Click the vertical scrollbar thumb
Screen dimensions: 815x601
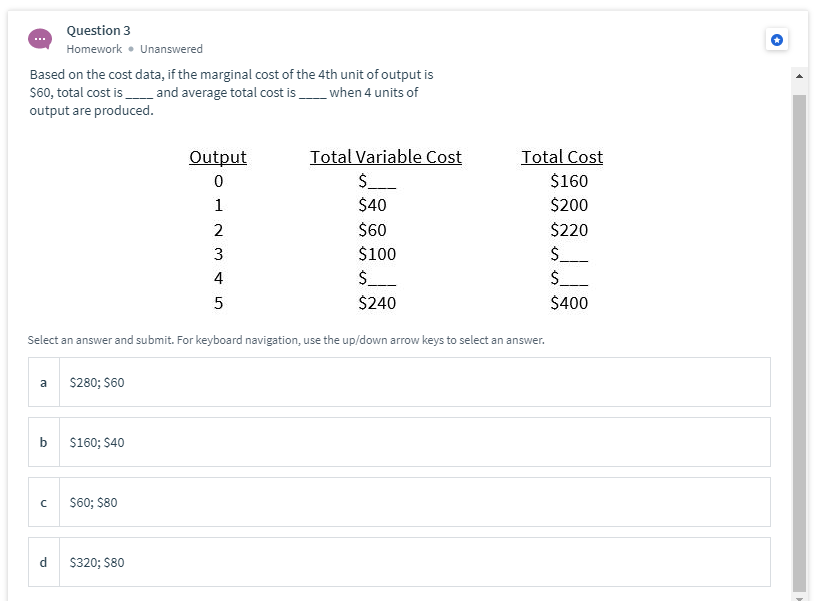point(799,343)
